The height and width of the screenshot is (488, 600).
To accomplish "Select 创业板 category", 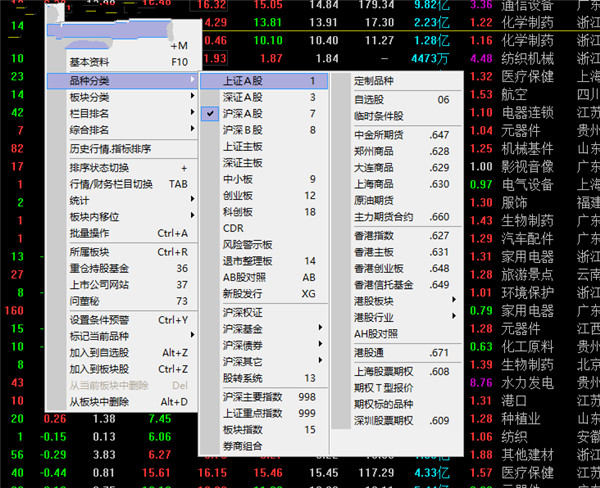I will (264, 196).
